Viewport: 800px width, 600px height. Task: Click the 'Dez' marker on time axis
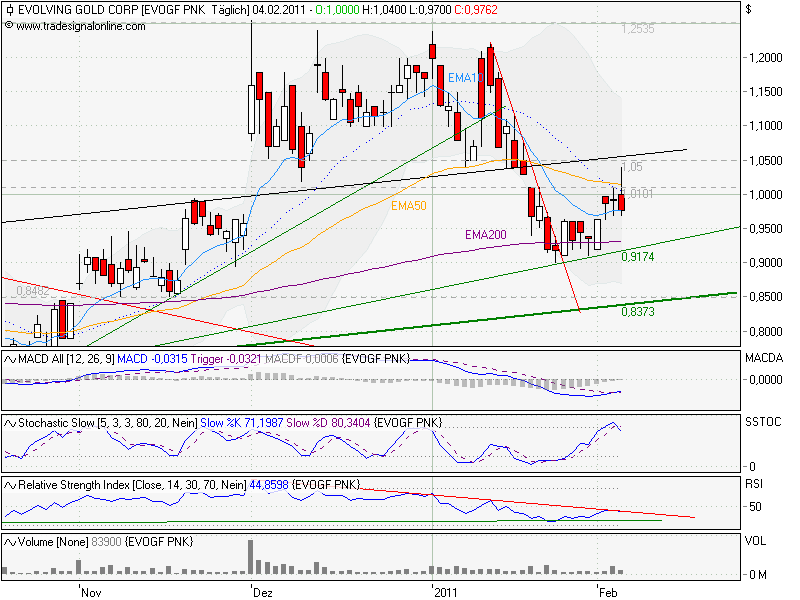(262, 592)
